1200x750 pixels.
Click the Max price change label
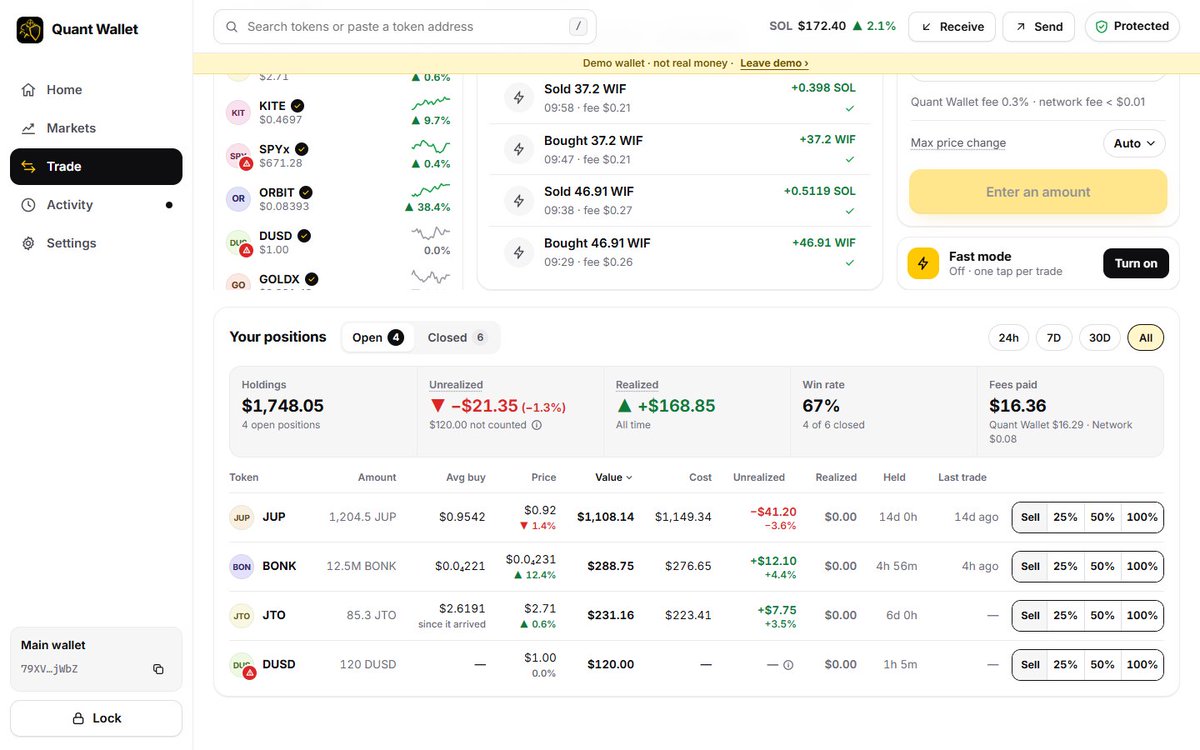(958, 143)
